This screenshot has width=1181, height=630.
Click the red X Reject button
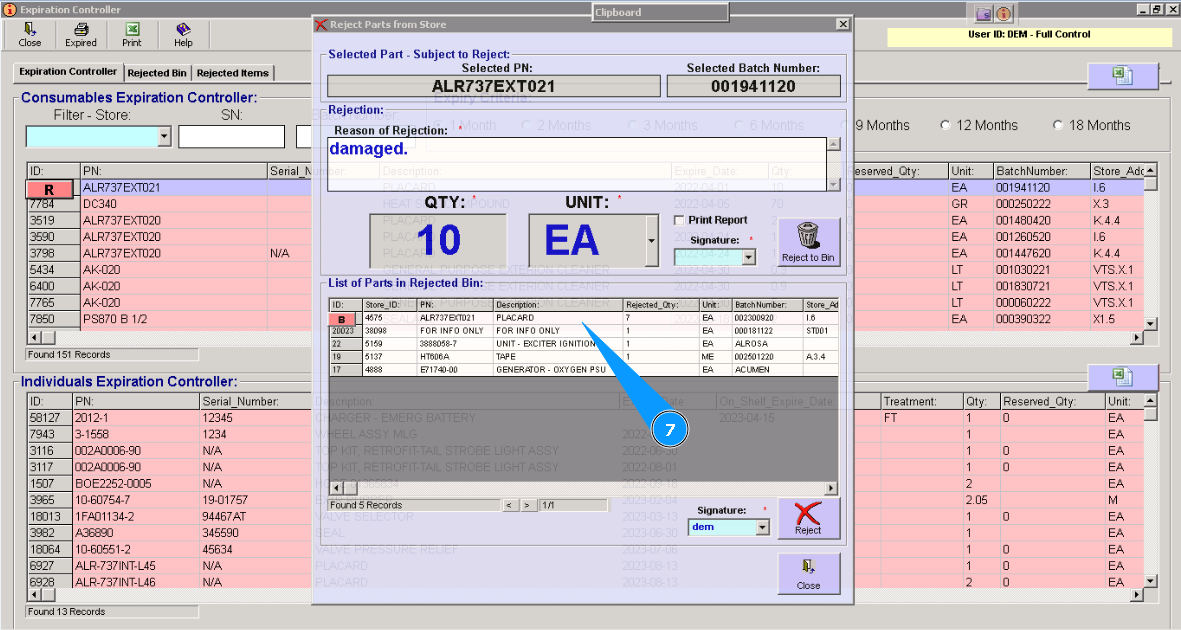click(x=808, y=518)
